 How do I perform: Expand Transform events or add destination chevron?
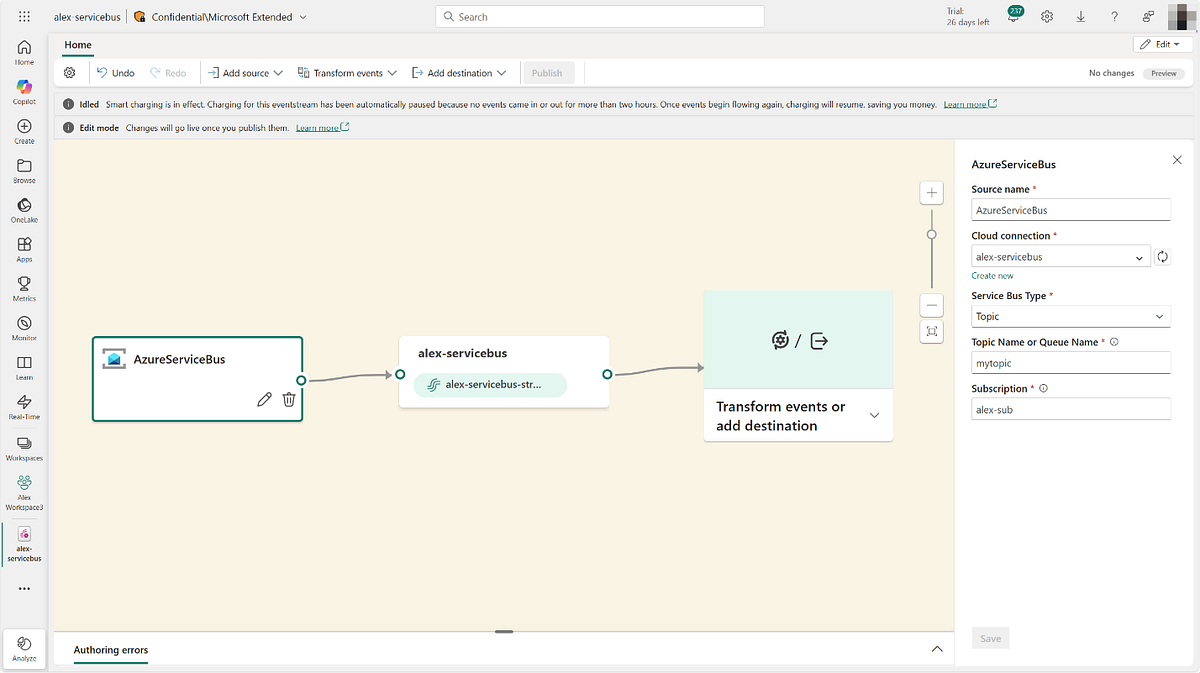click(874, 416)
